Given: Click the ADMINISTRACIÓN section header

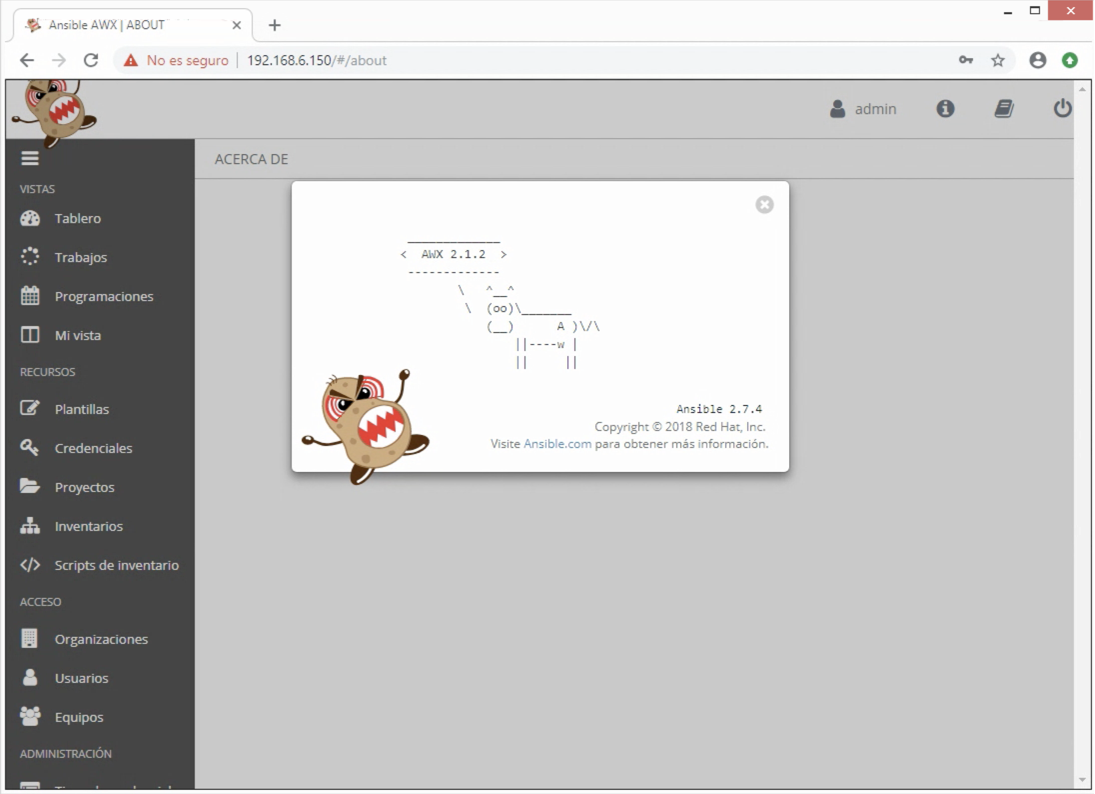Looking at the screenshot, I should 66,753.
